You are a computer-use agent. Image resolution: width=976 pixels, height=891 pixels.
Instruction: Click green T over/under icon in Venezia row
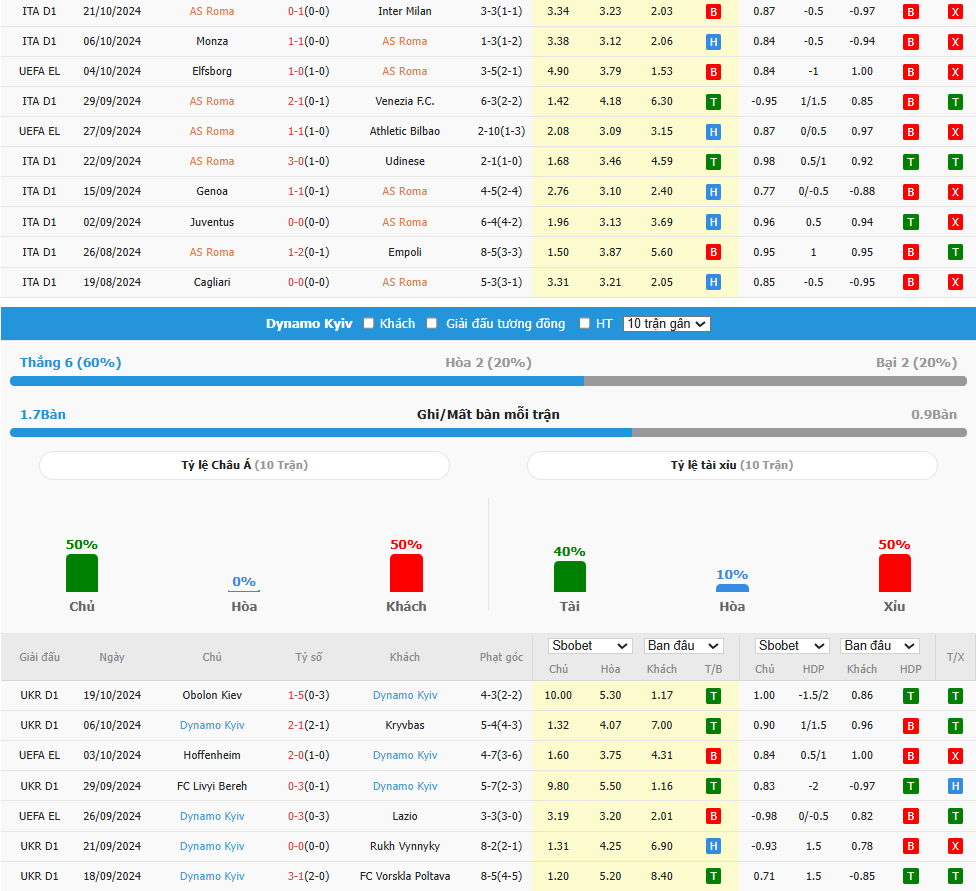pos(955,101)
